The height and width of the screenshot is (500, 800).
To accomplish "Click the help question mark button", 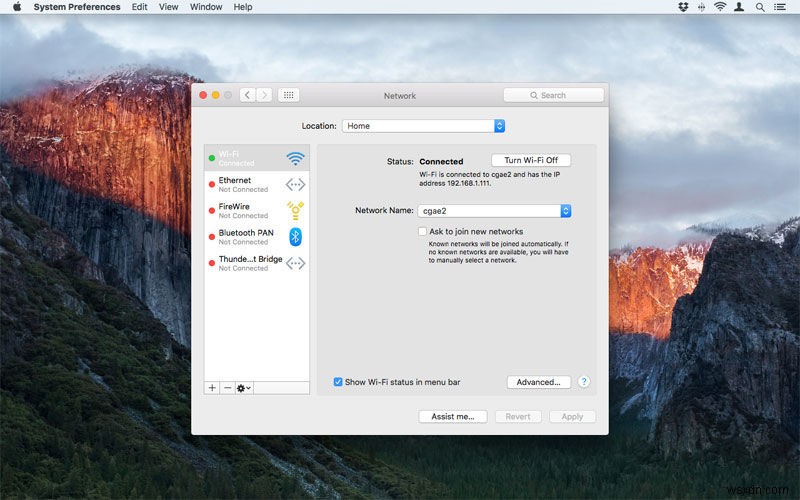I will click(584, 382).
